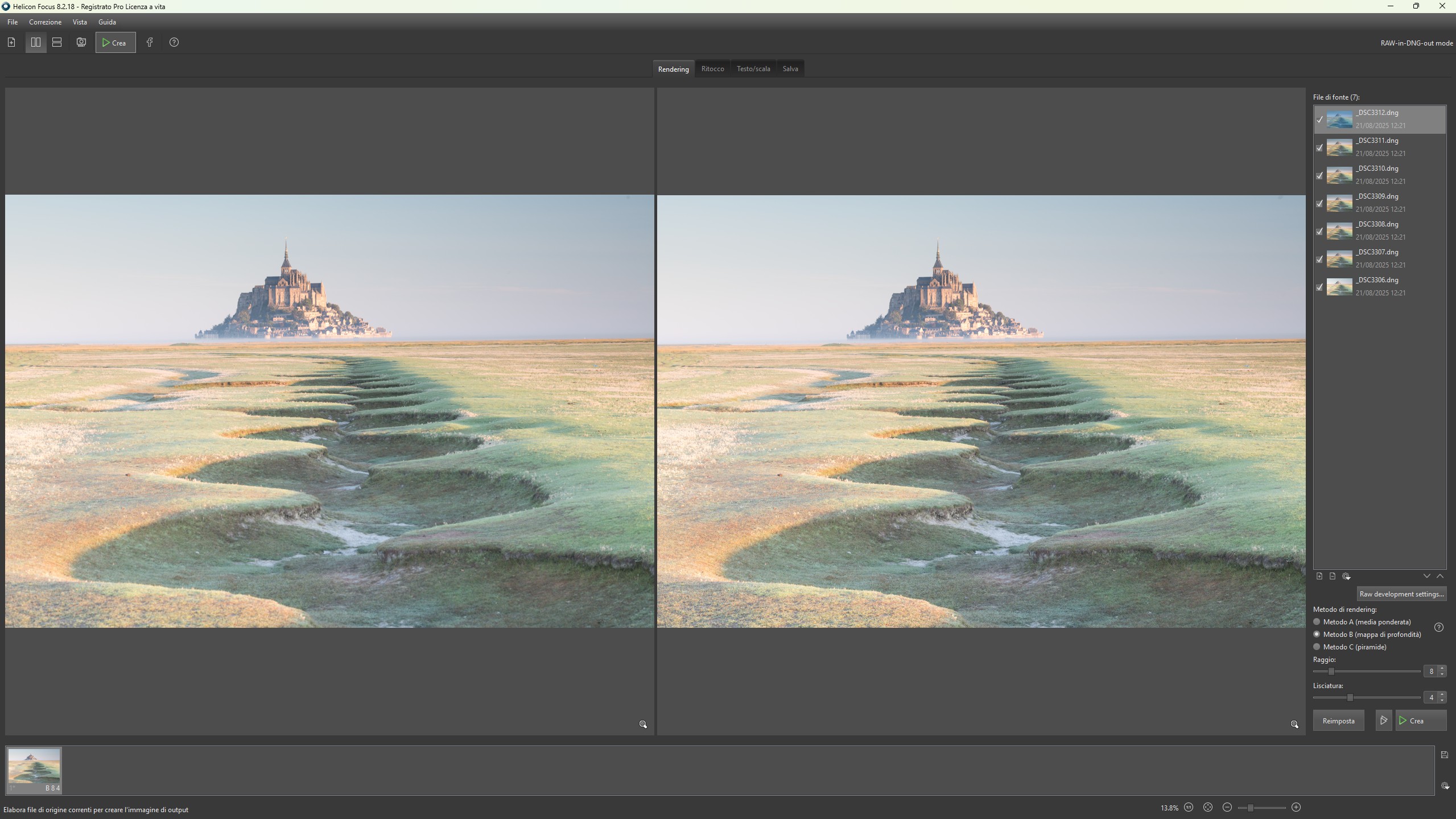Open rendering method help question icon
This screenshot has height=819, width=1456.
click(x=1439, y=628)
